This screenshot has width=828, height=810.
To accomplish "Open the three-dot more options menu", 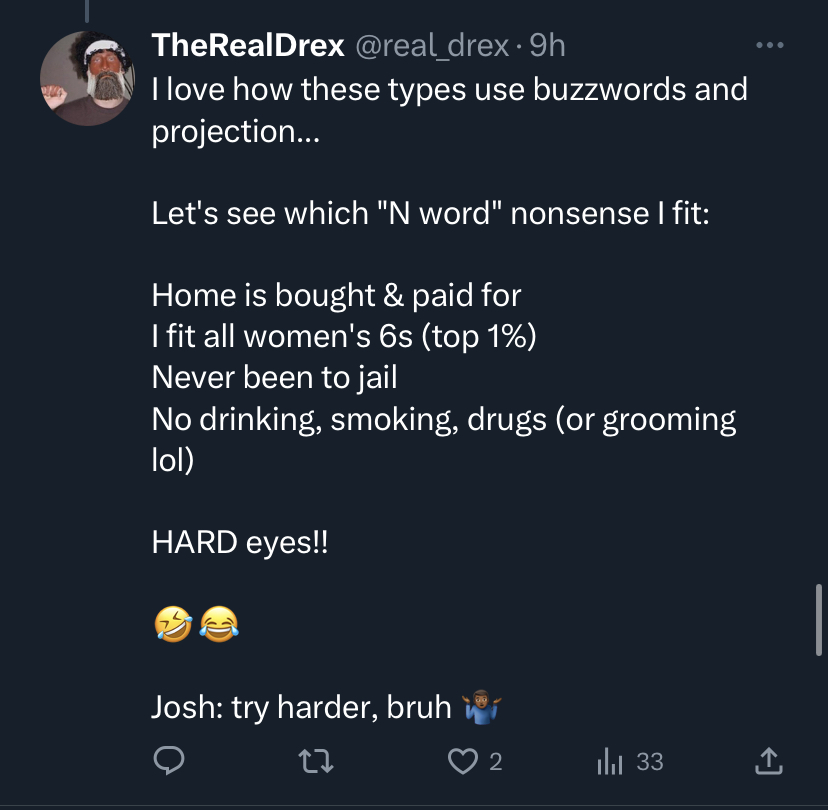I will tap(770, 45).
